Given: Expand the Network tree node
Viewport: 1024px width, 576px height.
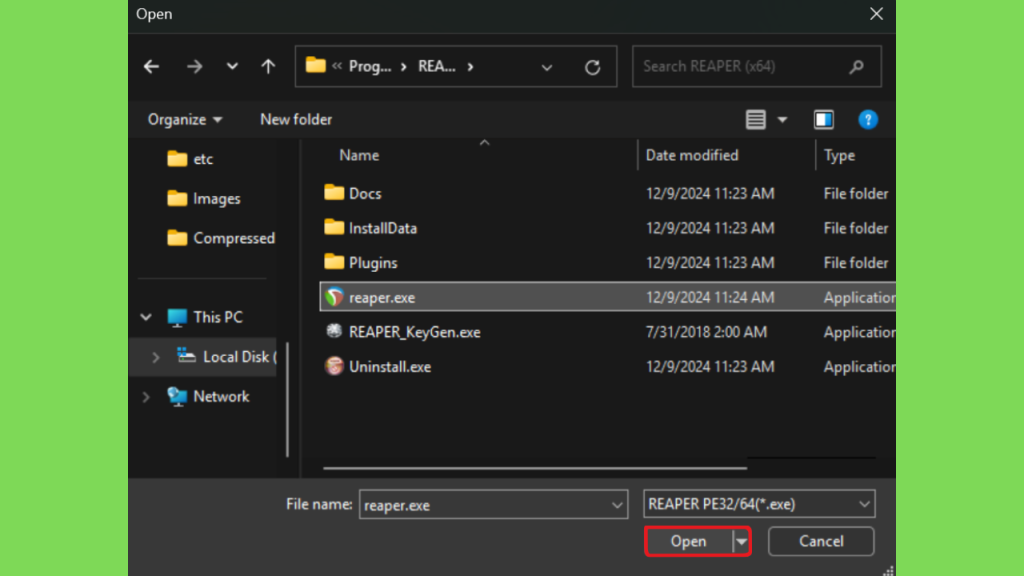Looking at the screenshot, I should pyautogui.click(x=146, y=396).
